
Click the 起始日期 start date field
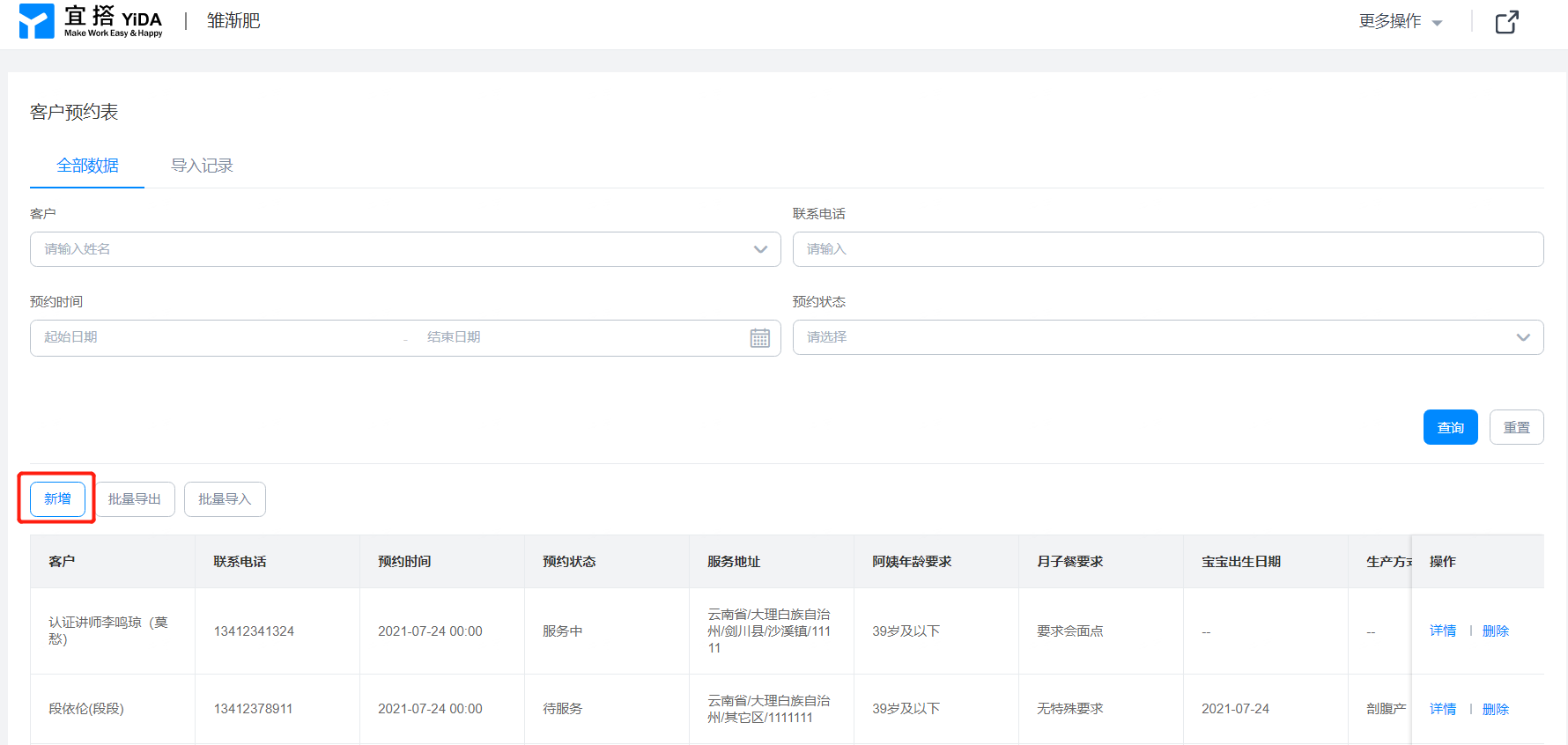click(x=216, y=337)
